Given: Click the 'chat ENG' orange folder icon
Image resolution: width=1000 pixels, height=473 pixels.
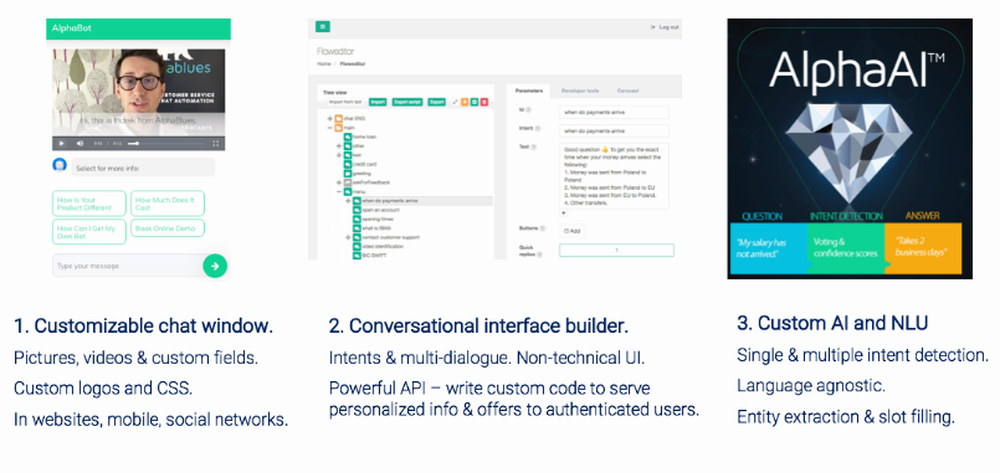Looking at the screenshot, I should [339, 119].
